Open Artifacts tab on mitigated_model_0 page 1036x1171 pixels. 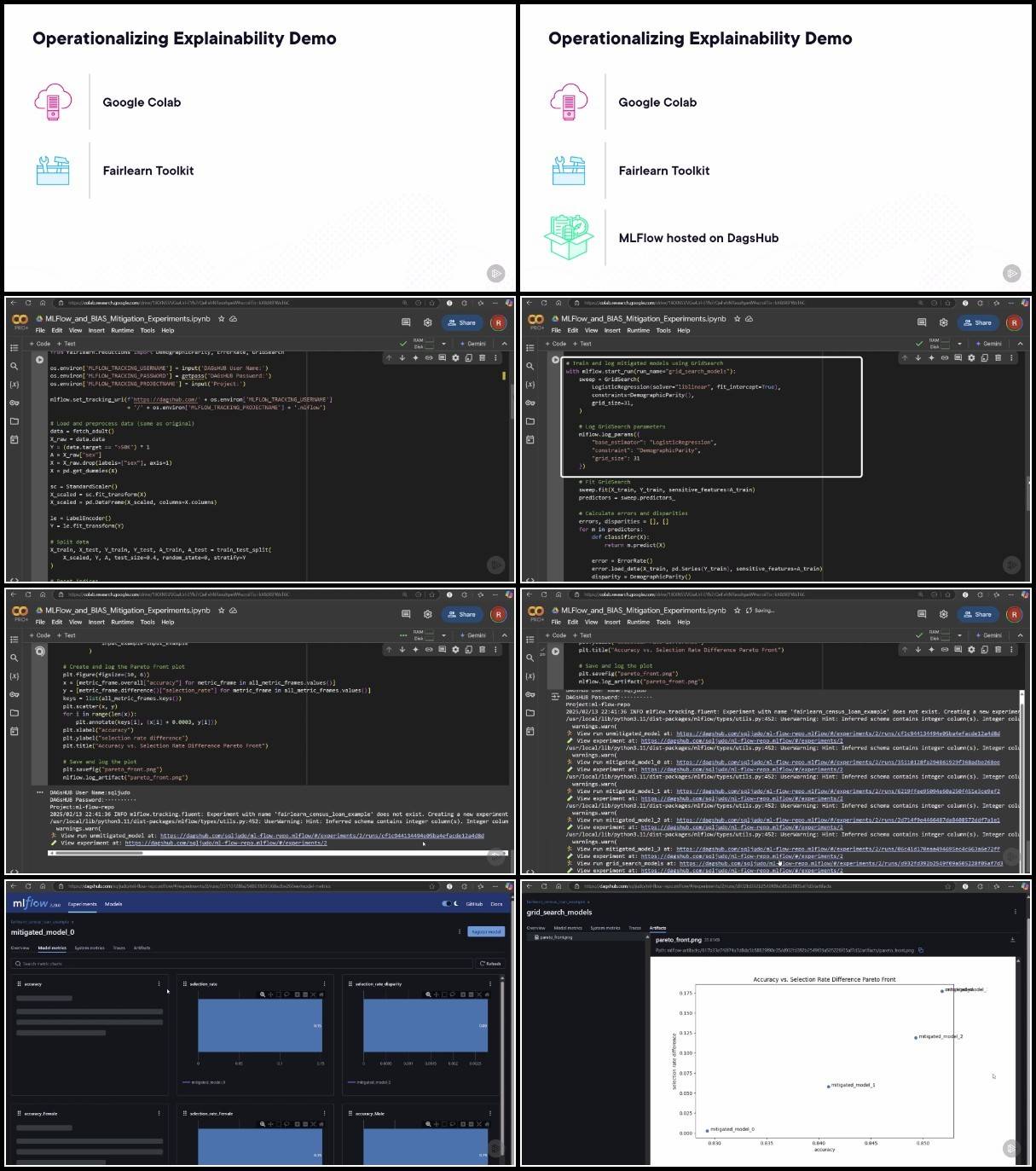142,948
